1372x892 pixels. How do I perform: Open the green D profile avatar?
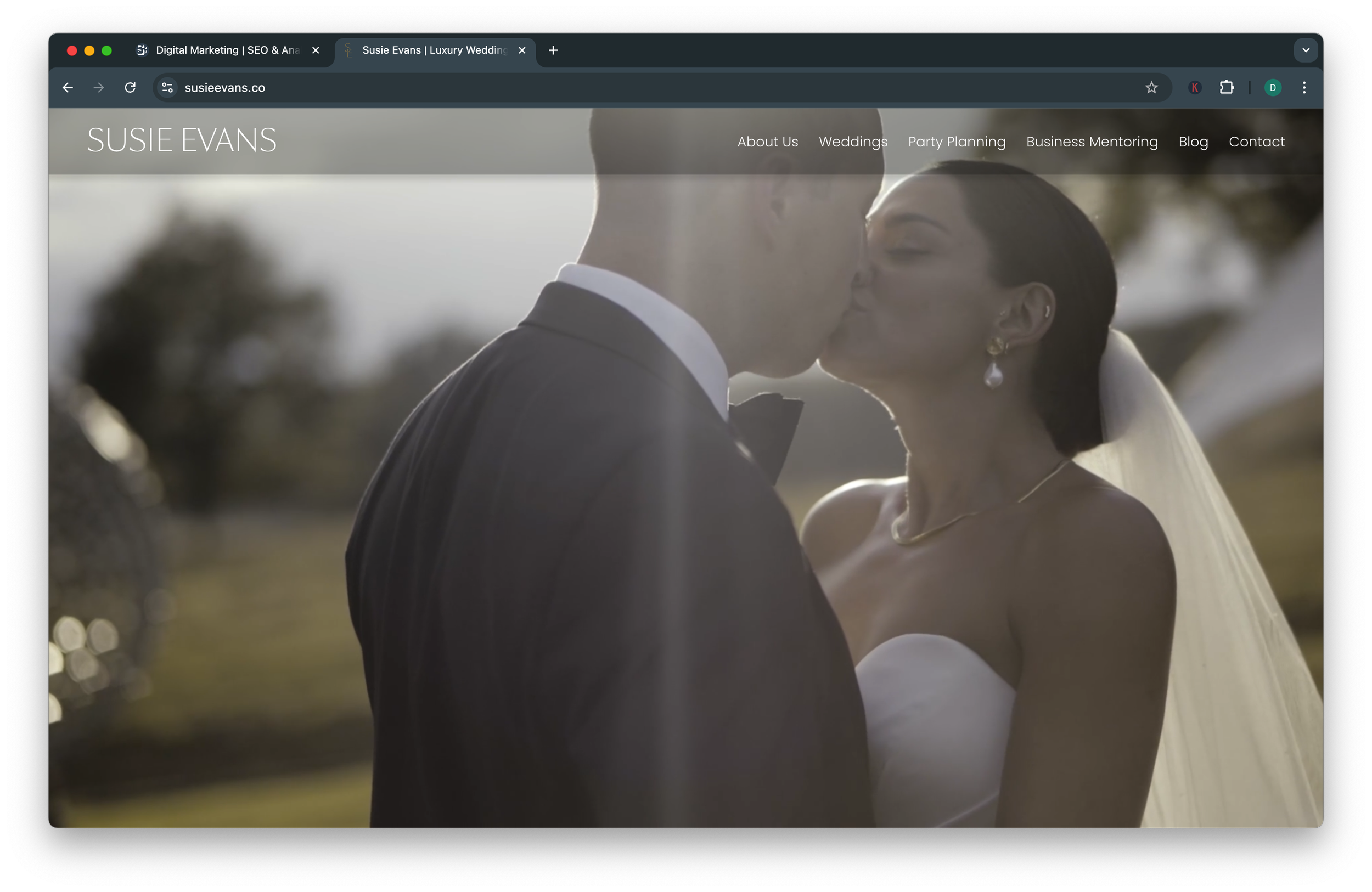[1272, 88]
